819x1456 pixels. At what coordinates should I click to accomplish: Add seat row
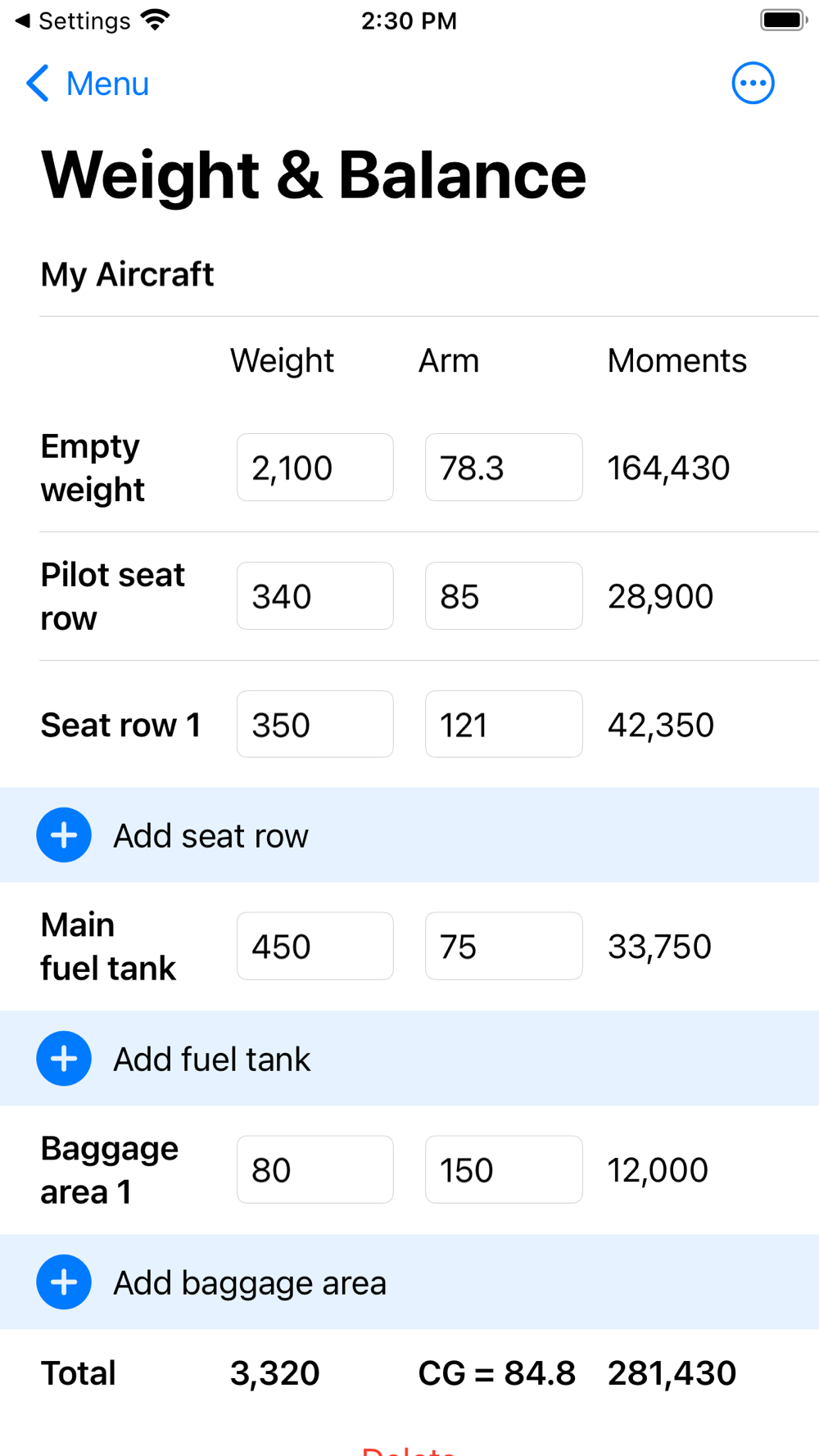point(409,835)
